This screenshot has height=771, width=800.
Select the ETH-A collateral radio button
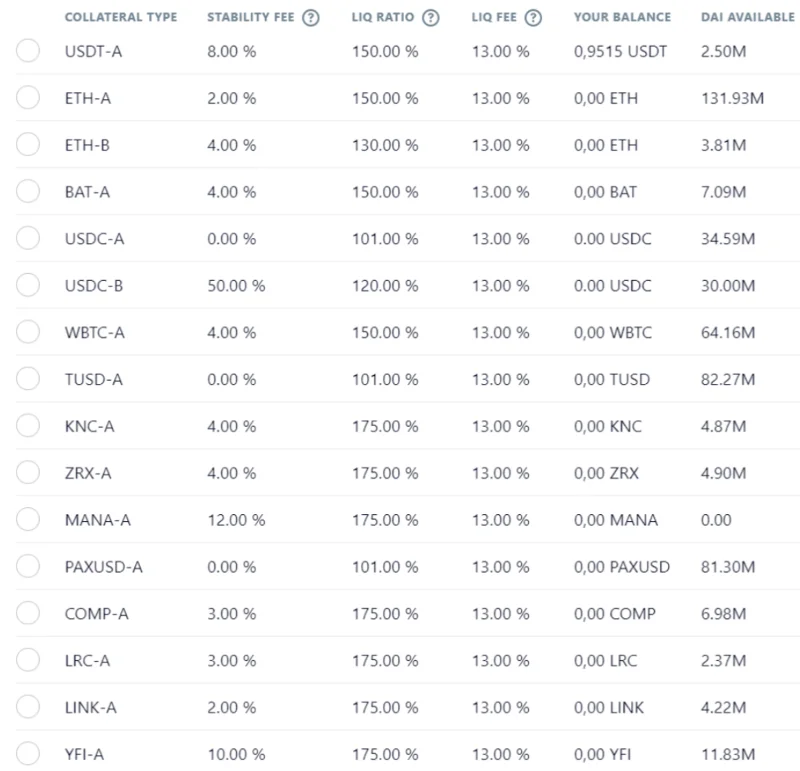pyautogui.click(x=28, y=97)
